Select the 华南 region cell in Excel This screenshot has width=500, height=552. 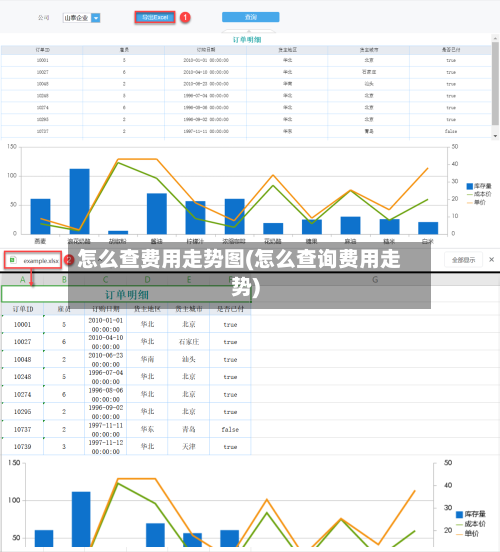tap(147, 359)
